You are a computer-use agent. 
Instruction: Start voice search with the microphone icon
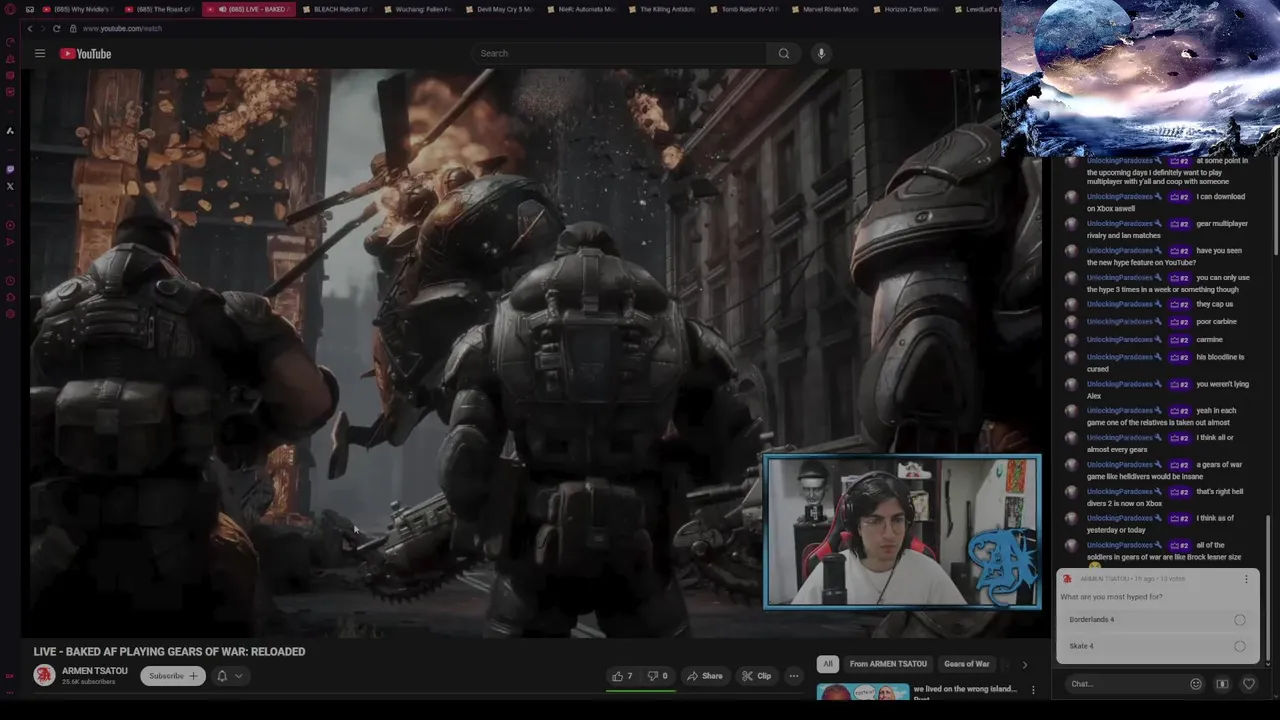pyautogui.click(x=821, y=53)
